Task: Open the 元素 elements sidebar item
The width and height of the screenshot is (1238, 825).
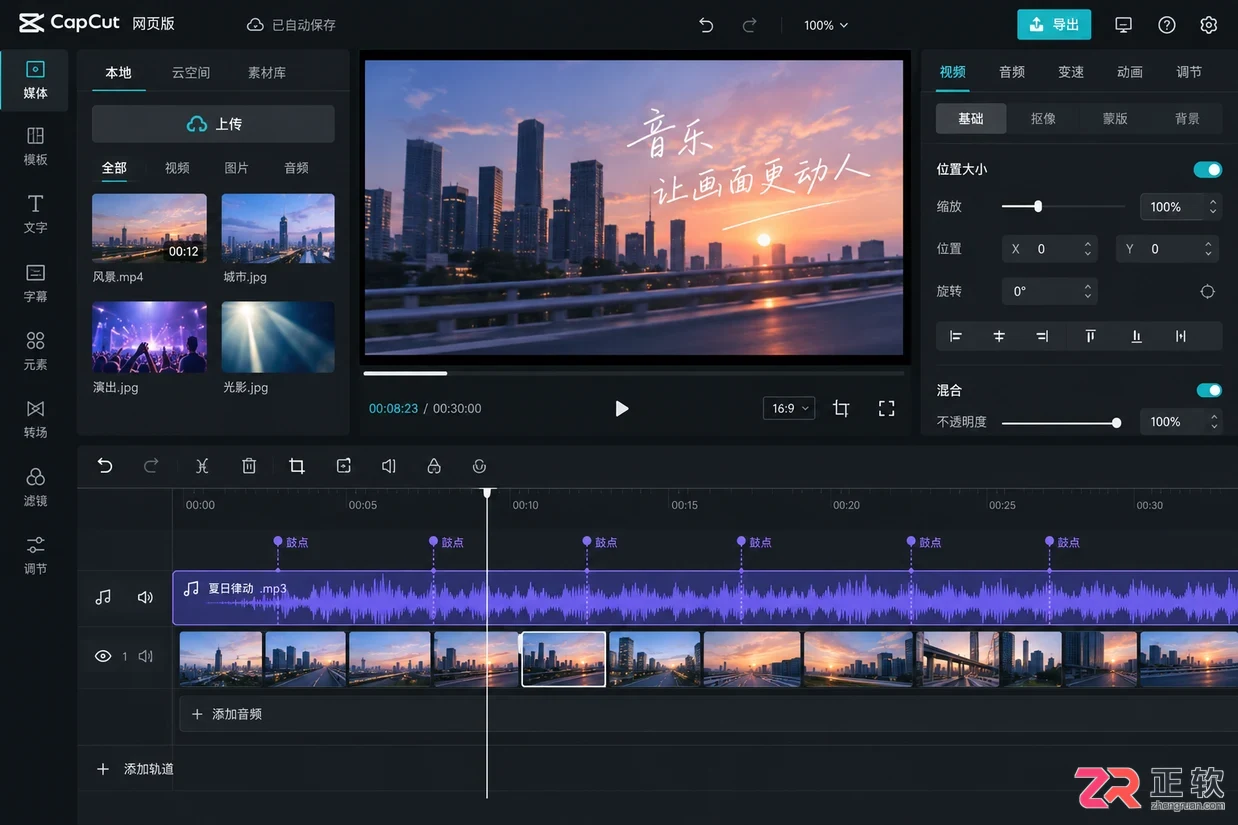Action: [35, 351]
